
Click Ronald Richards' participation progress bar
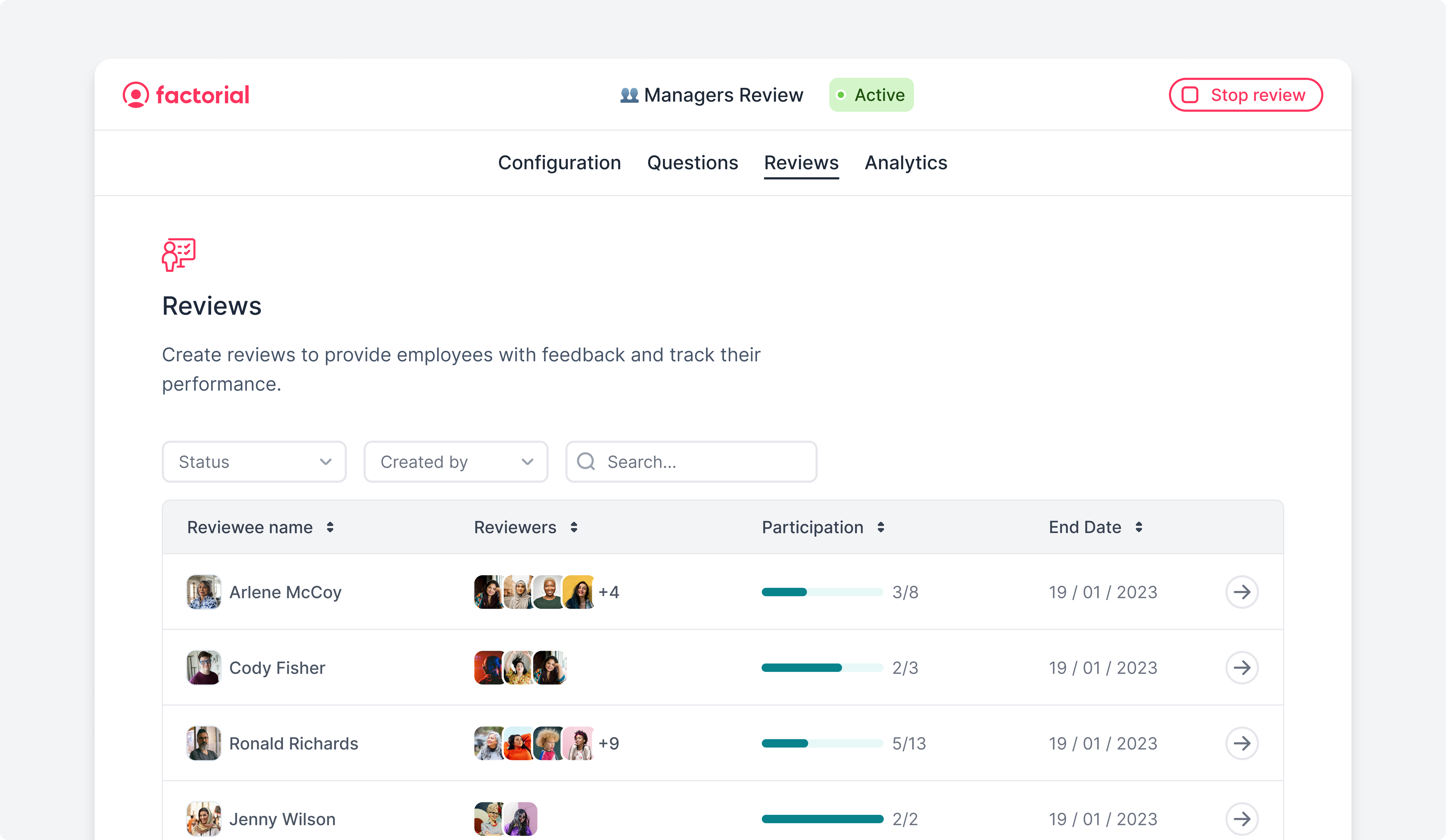822,743
